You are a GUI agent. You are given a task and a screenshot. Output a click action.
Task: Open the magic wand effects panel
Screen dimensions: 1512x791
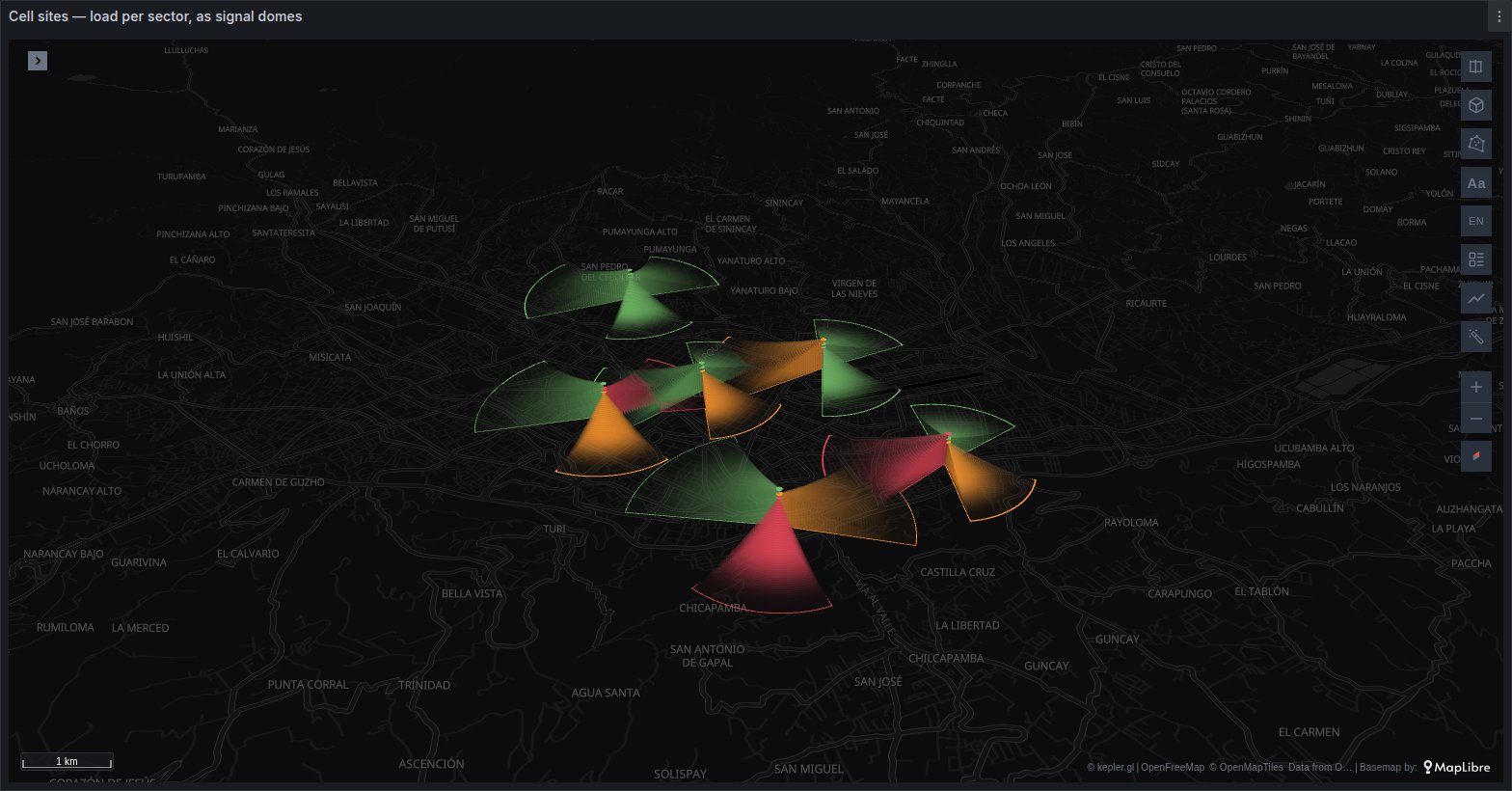(x=1476, y=337)
